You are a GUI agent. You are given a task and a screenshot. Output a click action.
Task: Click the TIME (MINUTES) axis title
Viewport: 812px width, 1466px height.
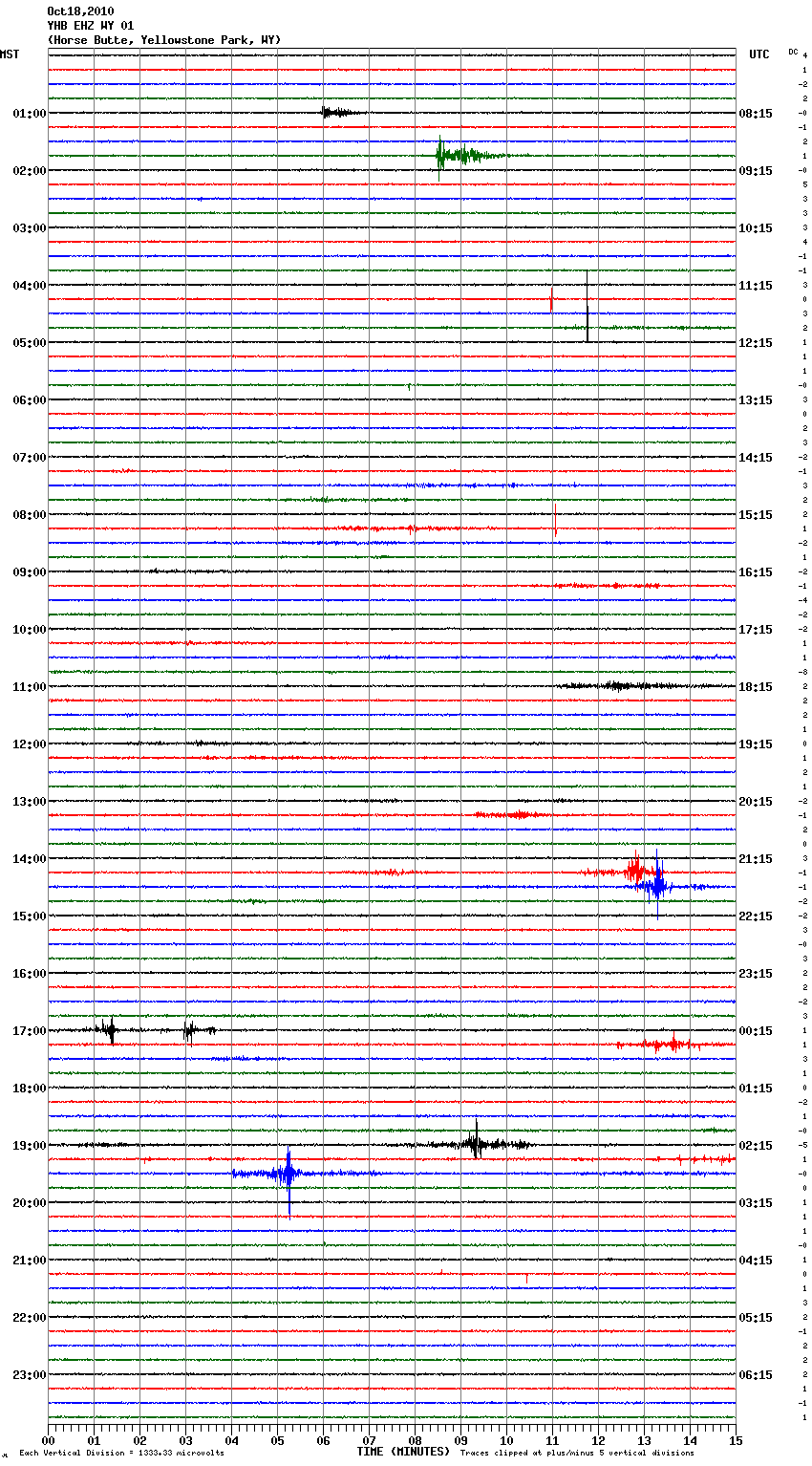(x=402, y=1452)
